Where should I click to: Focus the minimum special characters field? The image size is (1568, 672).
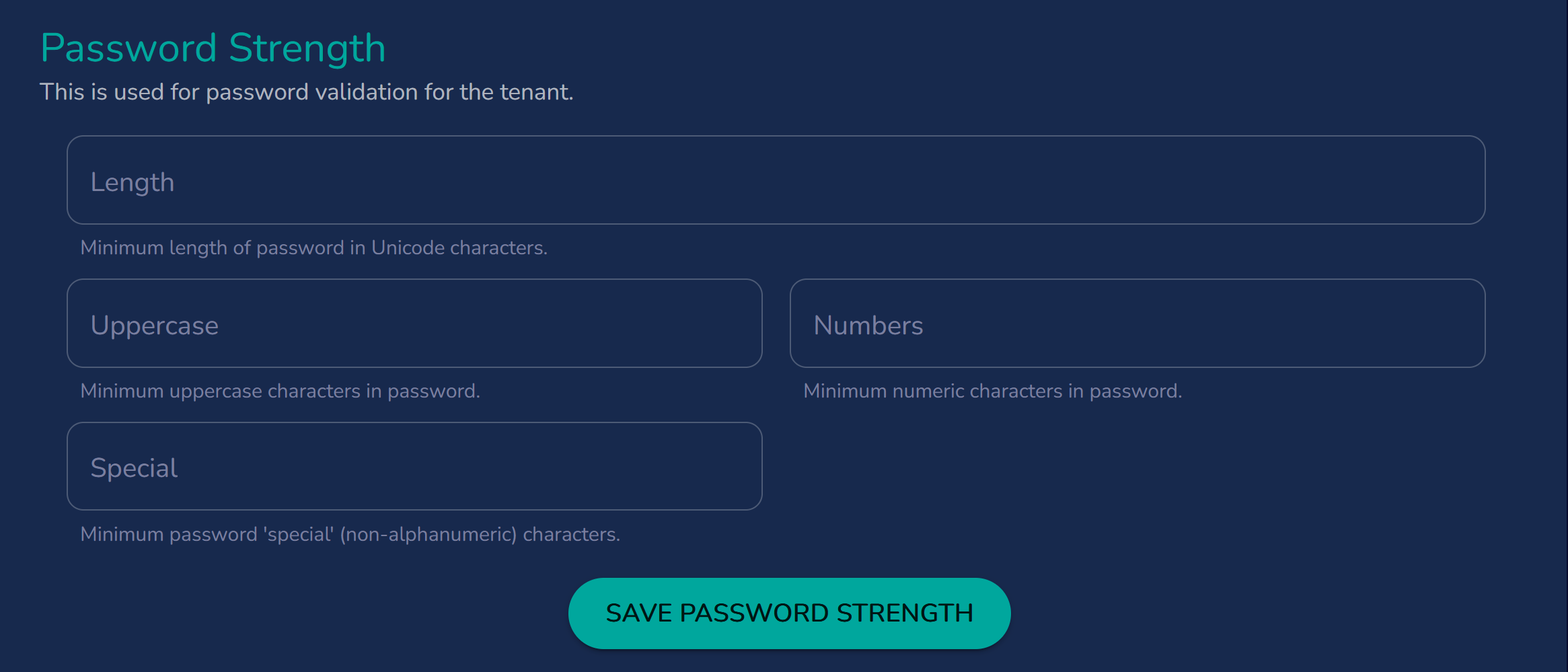(414, 466)
